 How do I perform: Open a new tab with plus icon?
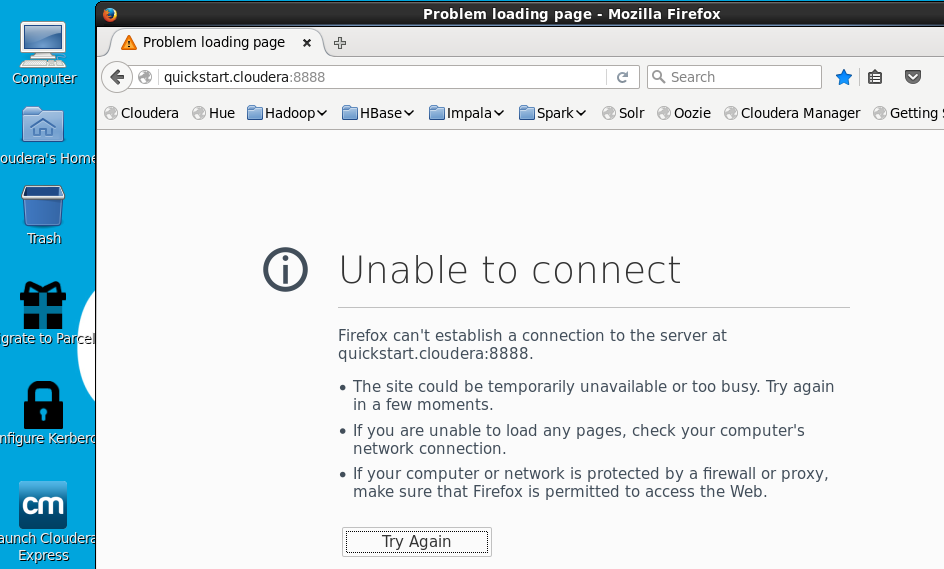point(340,43)
